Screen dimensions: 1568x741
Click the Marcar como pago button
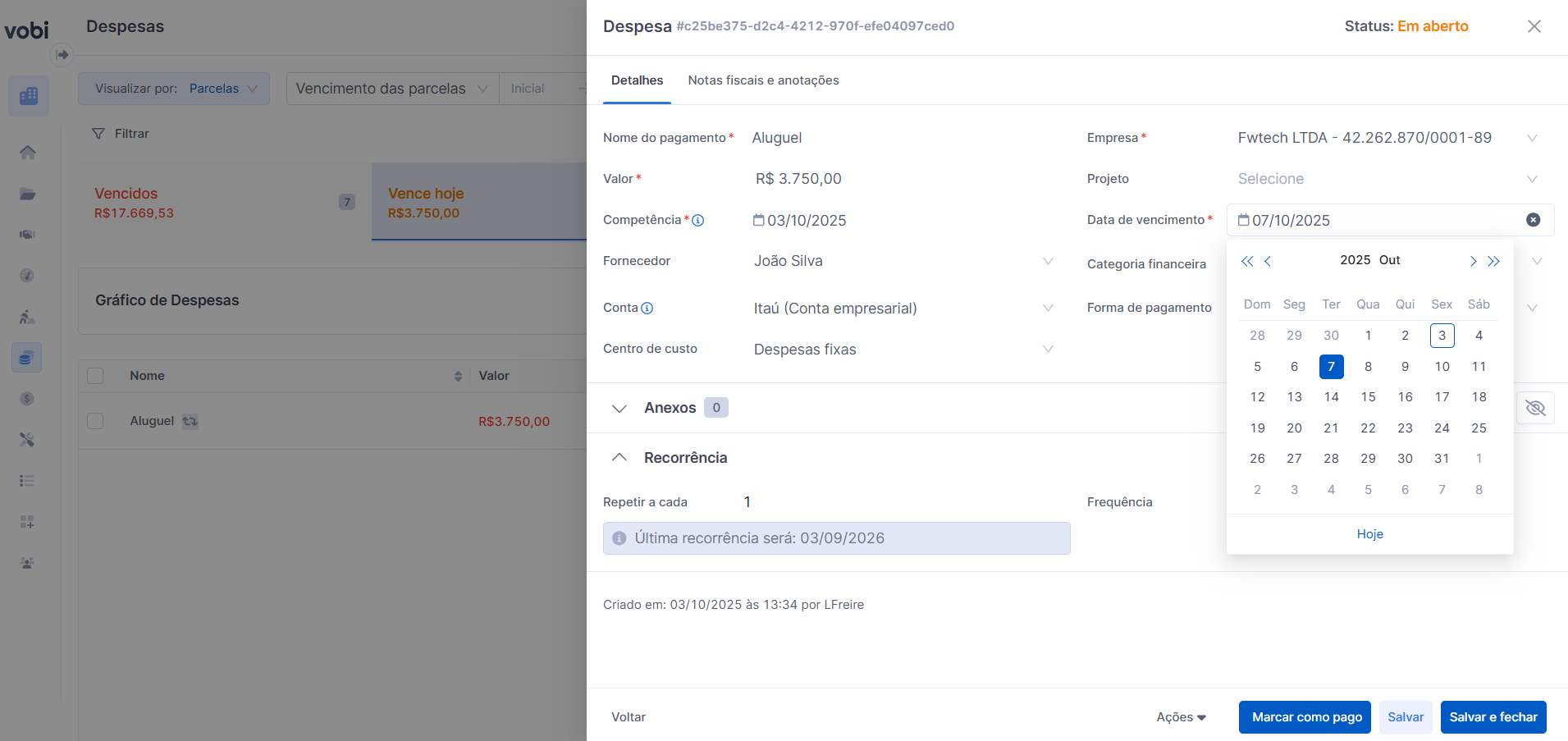(x=1306, y=717)
